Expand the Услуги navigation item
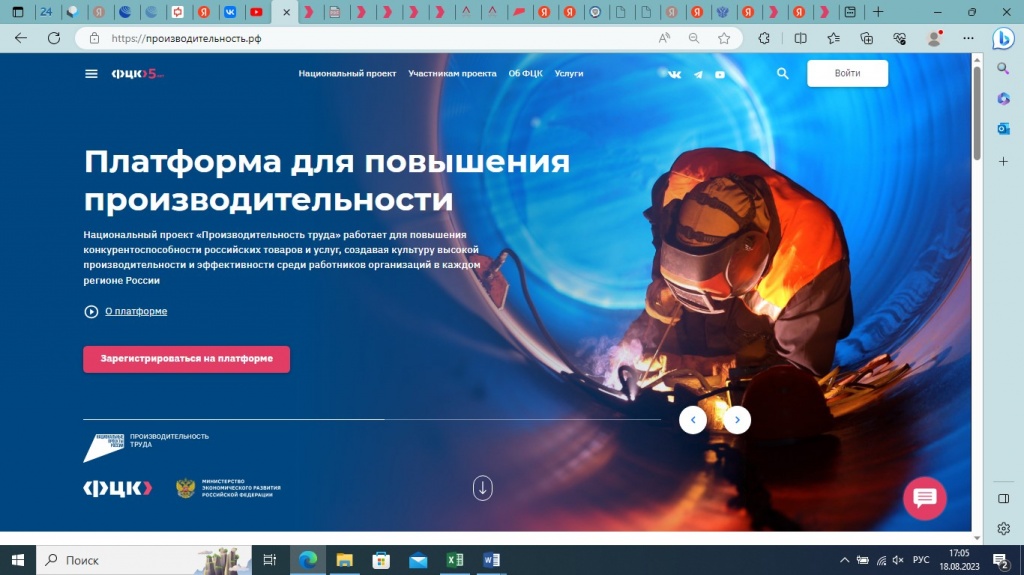Screen dimensions: 1024x575 pos(569,74)
